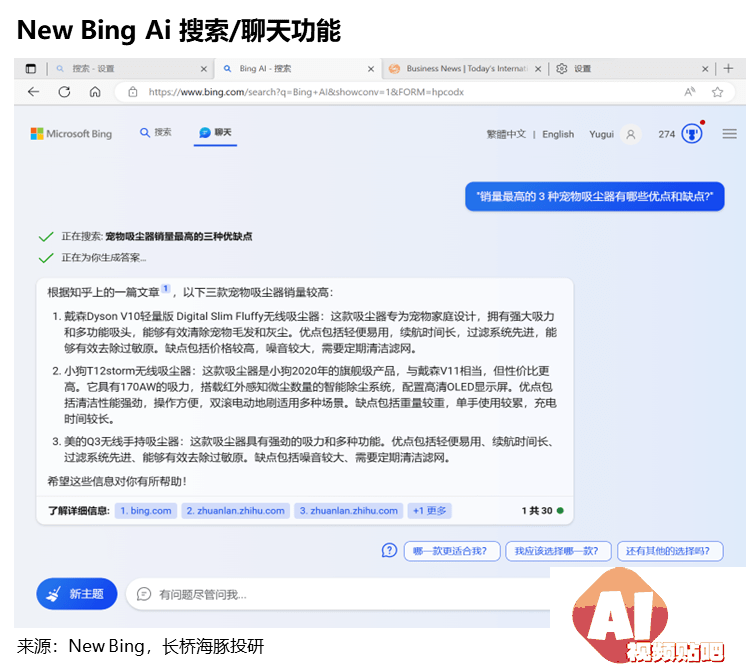Click the 274 rewards points
Image resolution: width=750 pixels, height=668 pixels.
click(666, 134)
